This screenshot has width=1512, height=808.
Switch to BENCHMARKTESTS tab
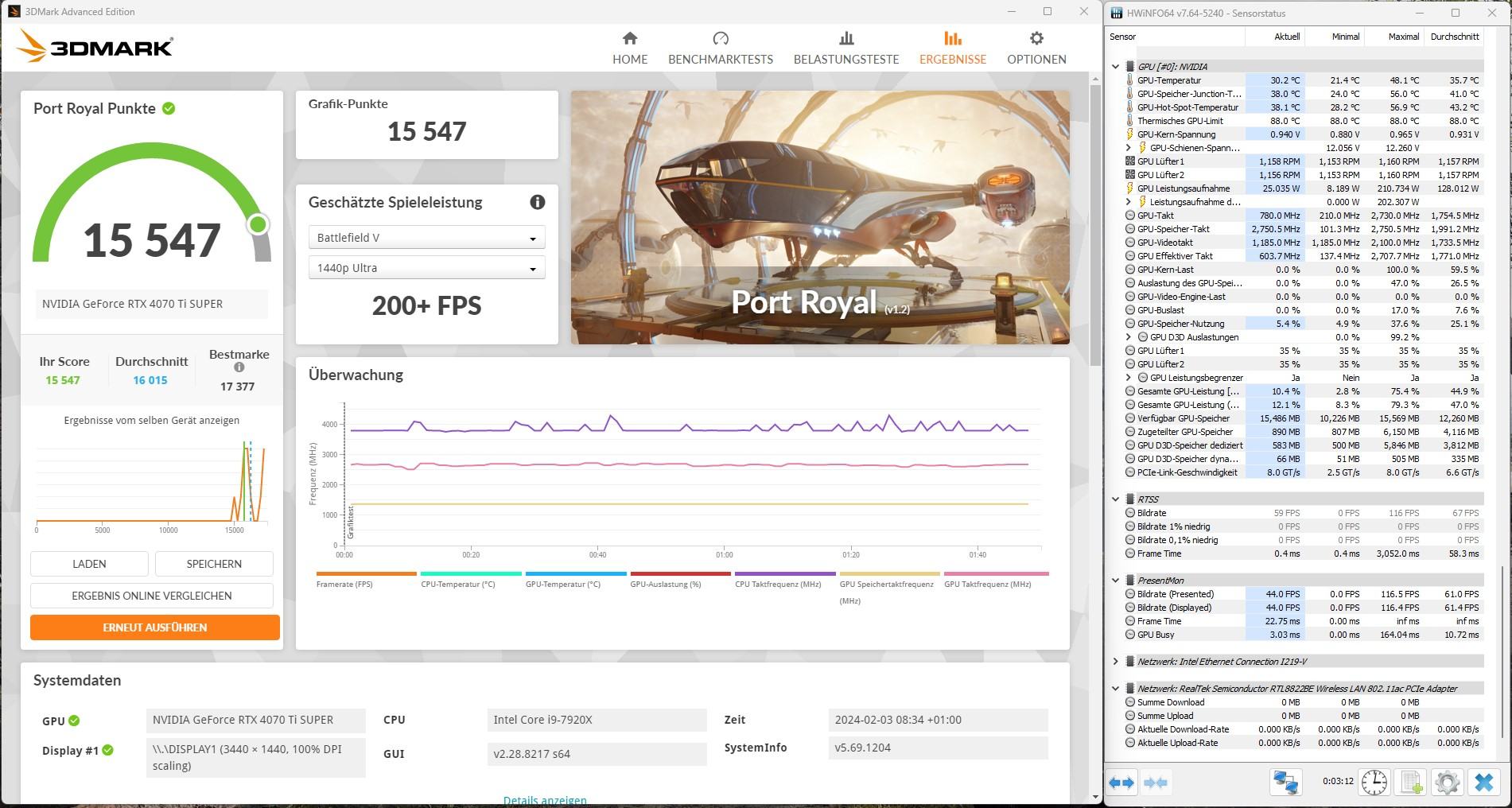721,48
